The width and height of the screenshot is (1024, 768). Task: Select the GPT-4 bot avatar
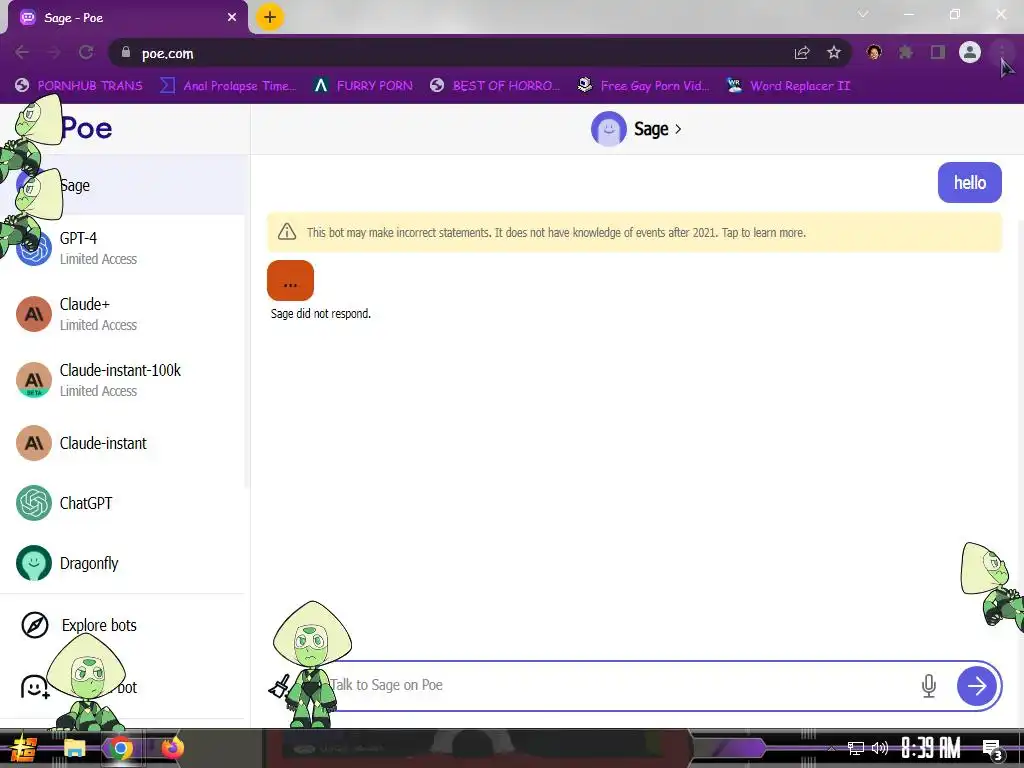click(34, 248)
